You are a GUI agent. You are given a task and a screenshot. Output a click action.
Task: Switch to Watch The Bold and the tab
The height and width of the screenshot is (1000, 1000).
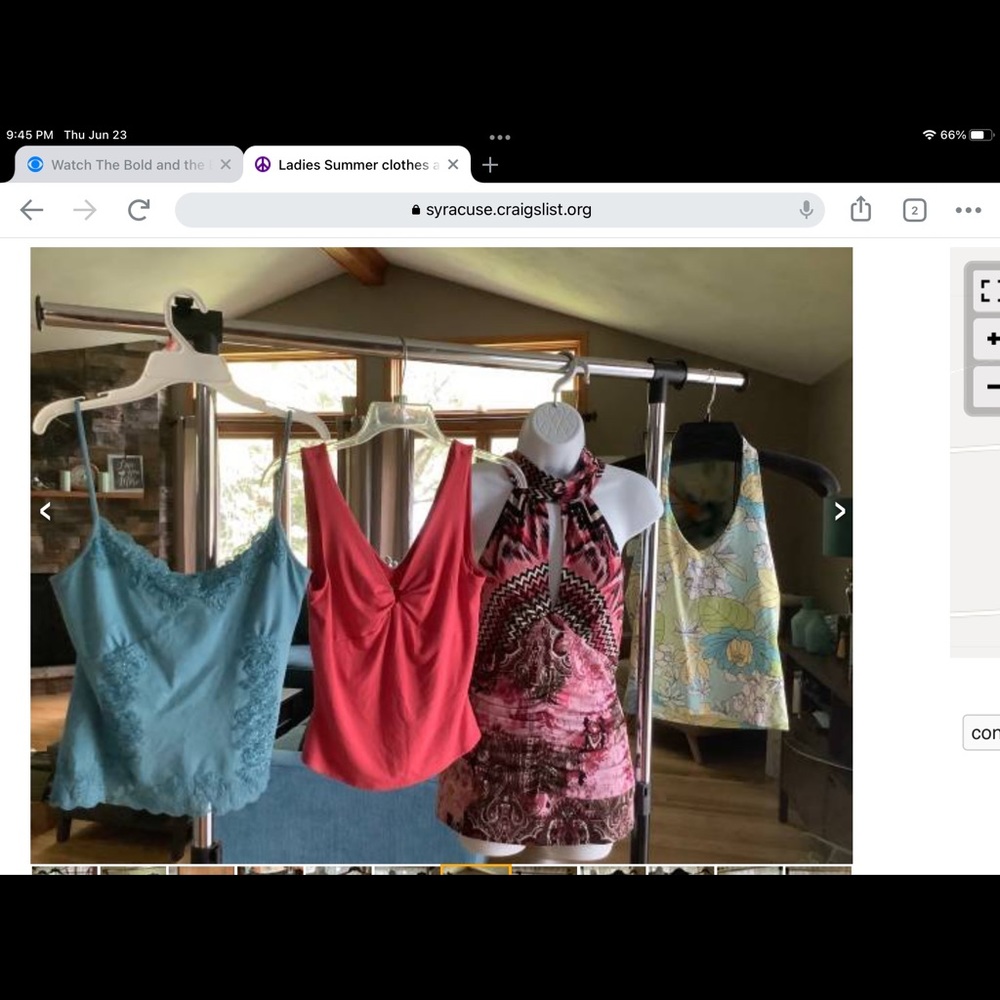coord(128,165)
